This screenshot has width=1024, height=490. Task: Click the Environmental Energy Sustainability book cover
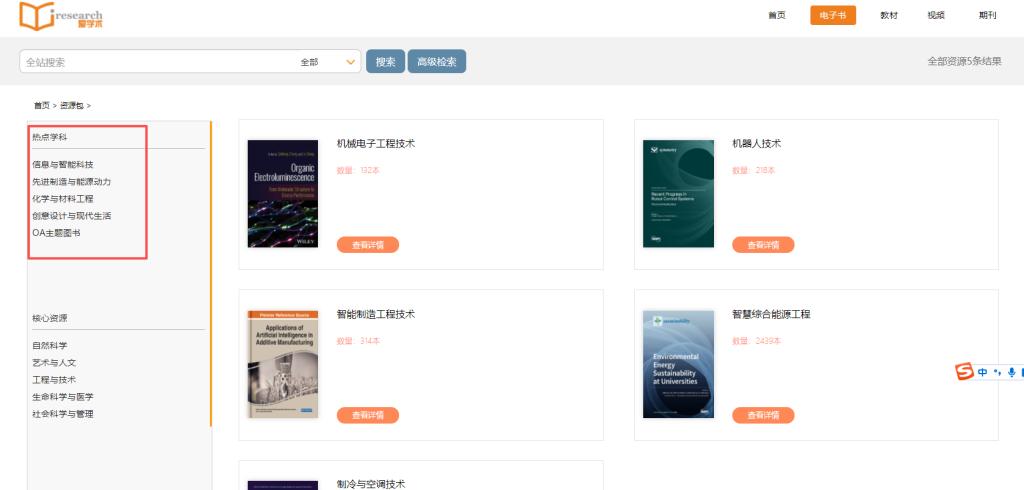click(679, 365)
